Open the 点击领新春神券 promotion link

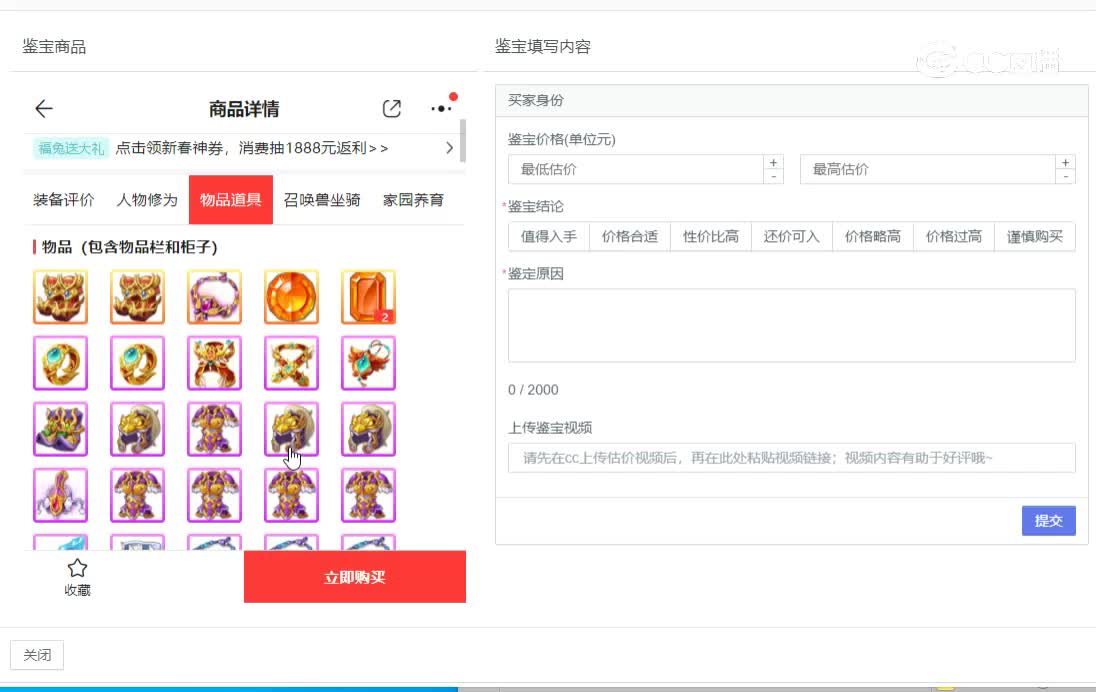click(x=252, y=148)
